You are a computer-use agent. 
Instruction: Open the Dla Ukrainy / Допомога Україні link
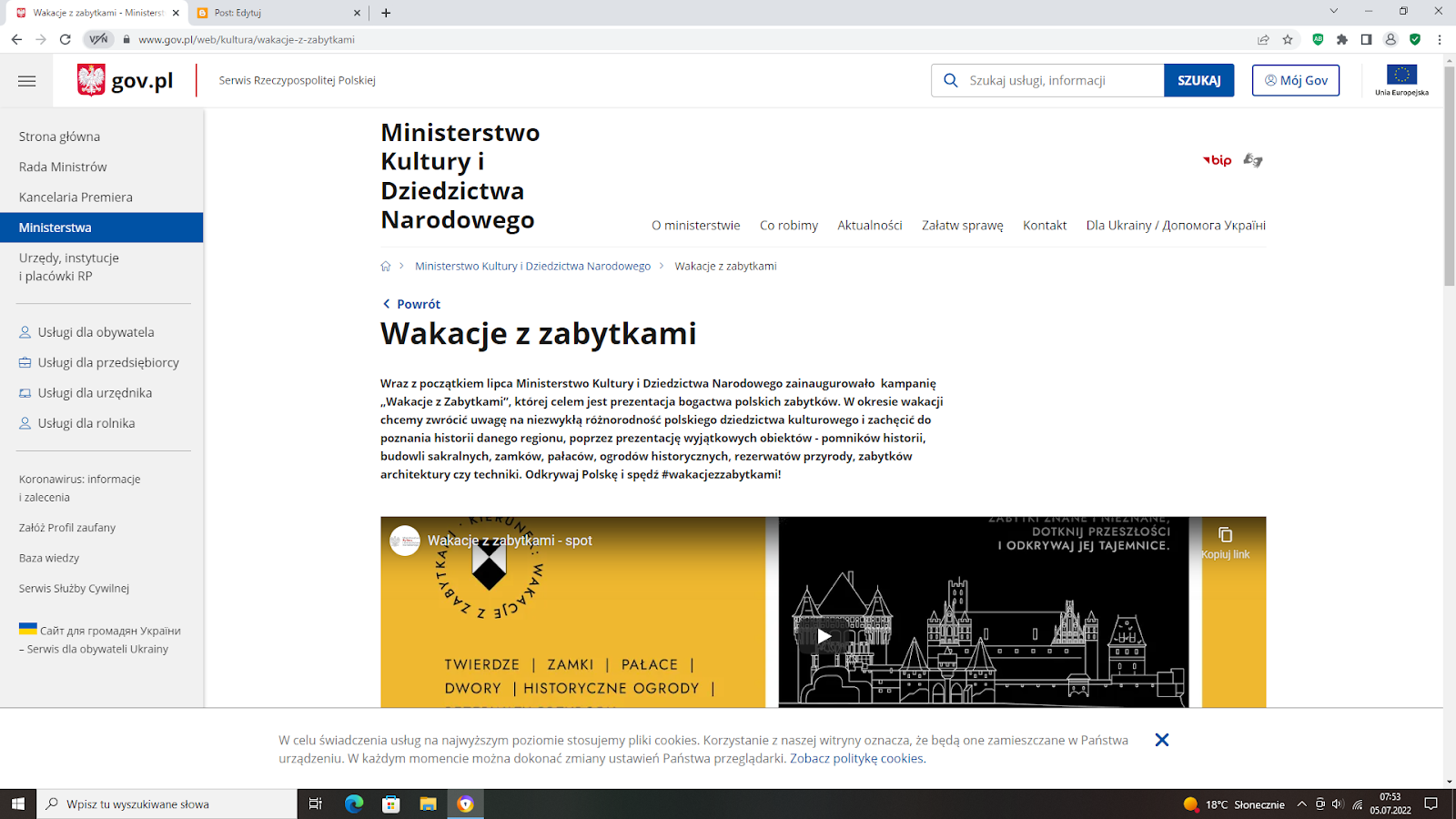tap(1176, 226)
